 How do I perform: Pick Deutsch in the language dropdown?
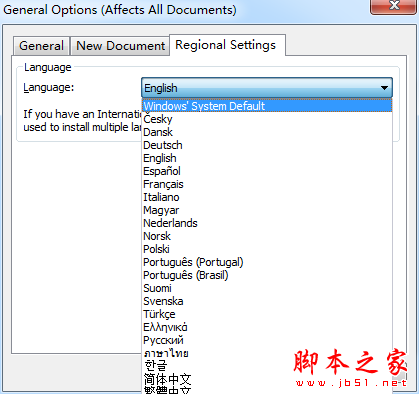coord(267,145)
